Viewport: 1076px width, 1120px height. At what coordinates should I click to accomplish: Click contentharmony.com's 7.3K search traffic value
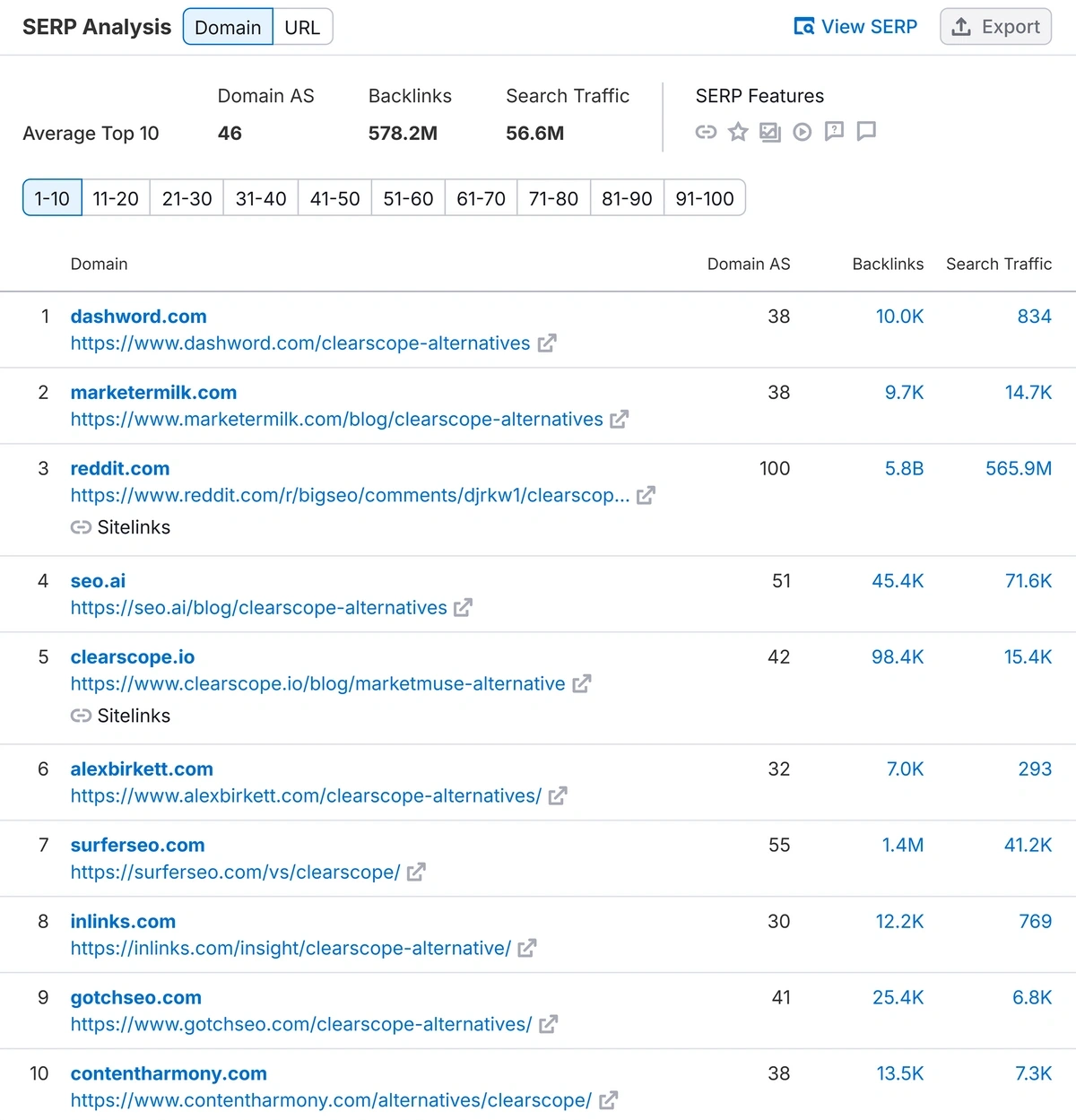point(1033,1074)
